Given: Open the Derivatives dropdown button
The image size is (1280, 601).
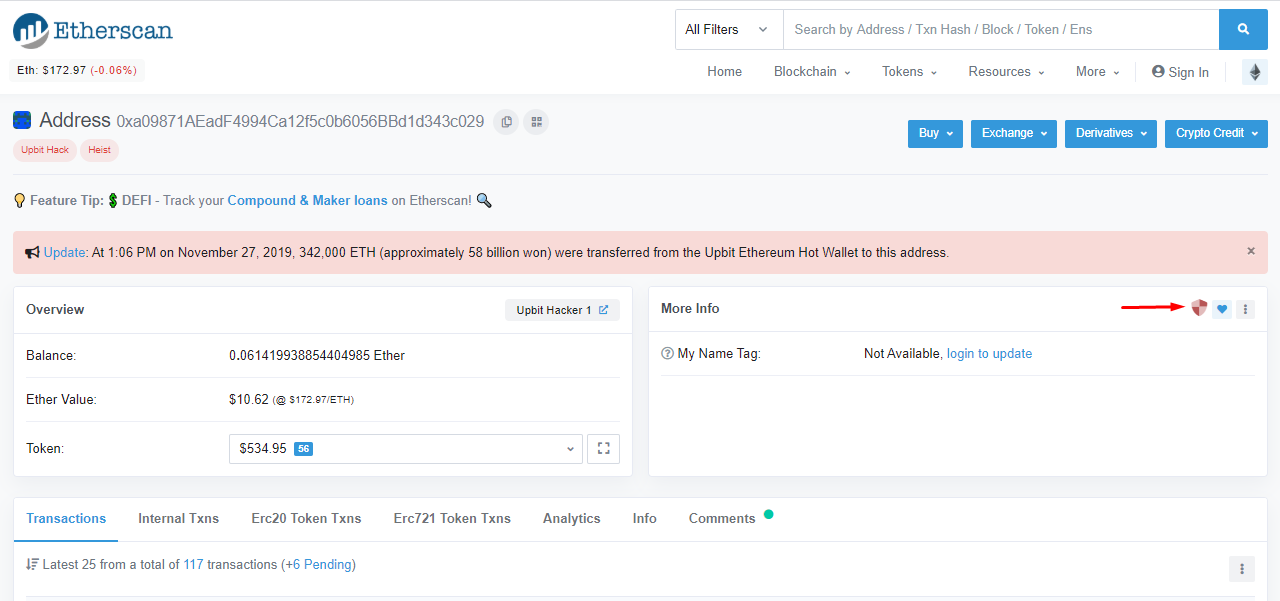Looking at the screenshot, I should click(1111, 133).
